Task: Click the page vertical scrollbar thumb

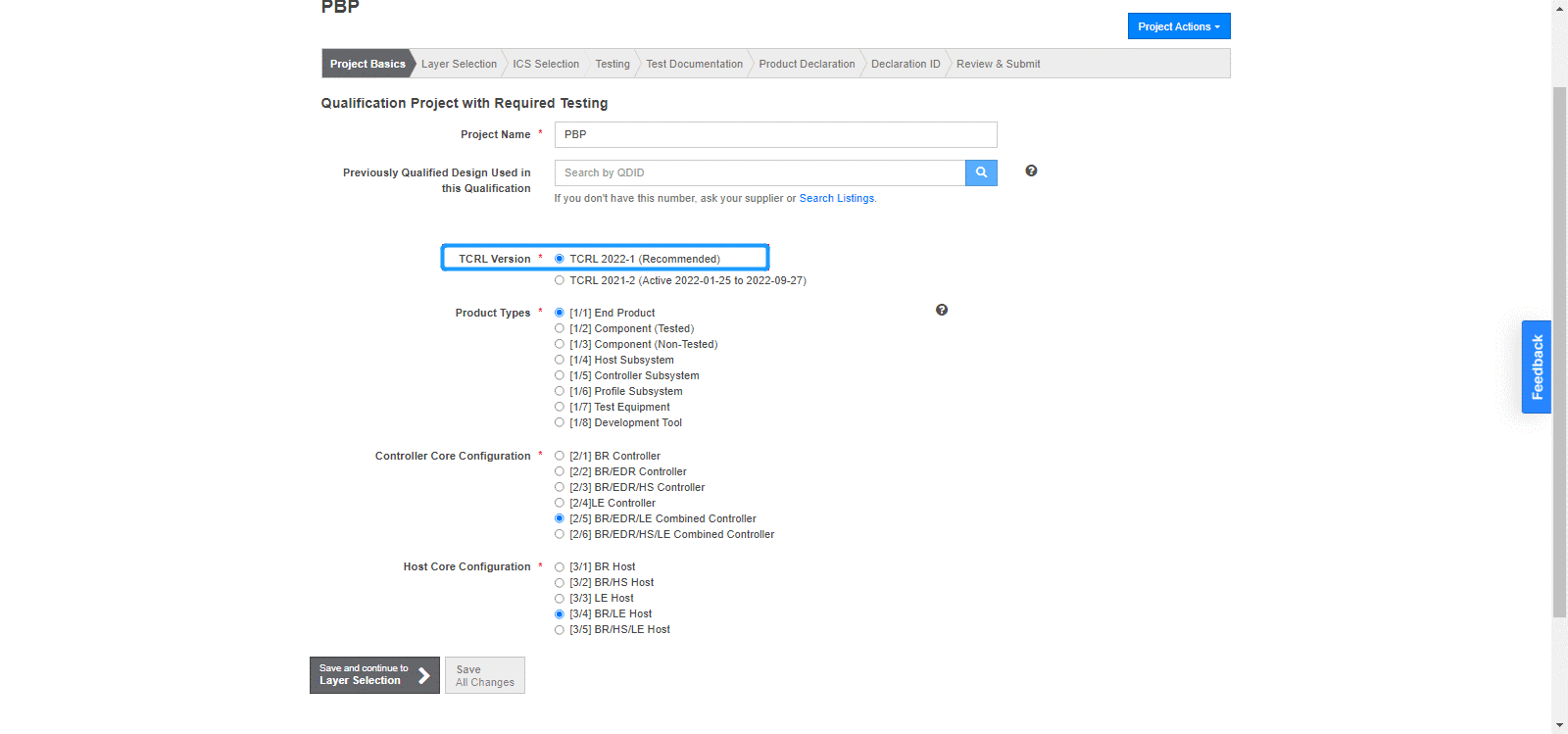Action: pyautogui.click(x=1559, y=352)
